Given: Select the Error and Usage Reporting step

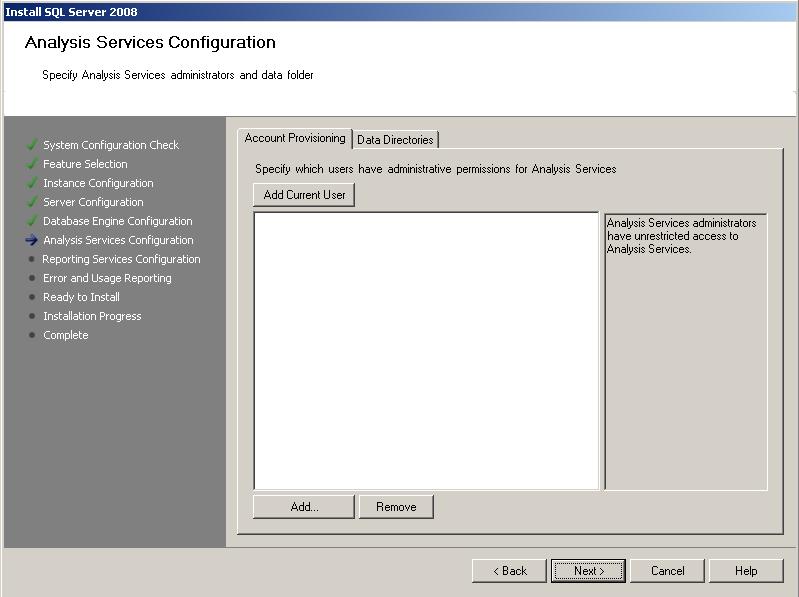Looking at the screenshot, I should [x=107, y=278].
